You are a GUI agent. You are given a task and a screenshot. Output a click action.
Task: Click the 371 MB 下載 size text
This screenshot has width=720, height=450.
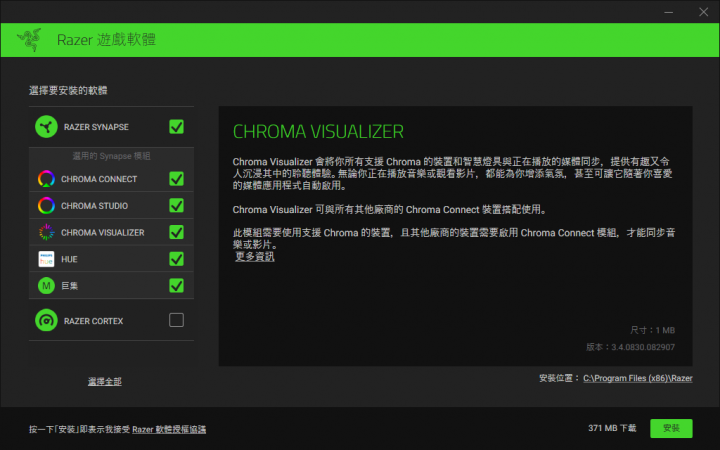[x=612, y=428]
